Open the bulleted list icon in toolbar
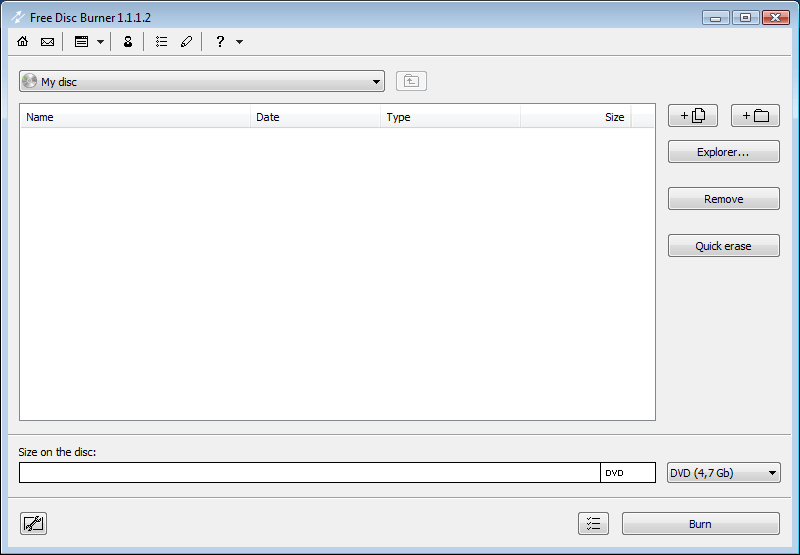 pos(162,41)
